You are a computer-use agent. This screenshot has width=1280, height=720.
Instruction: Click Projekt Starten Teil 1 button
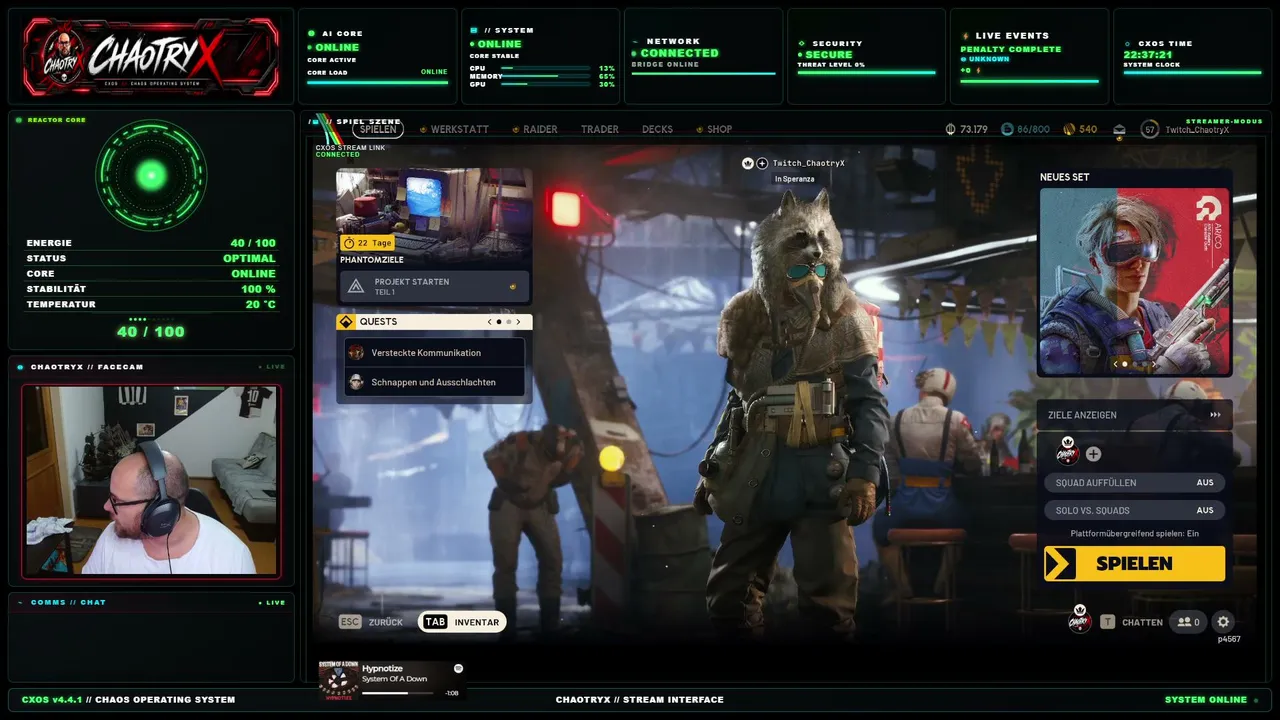[434, 287]
